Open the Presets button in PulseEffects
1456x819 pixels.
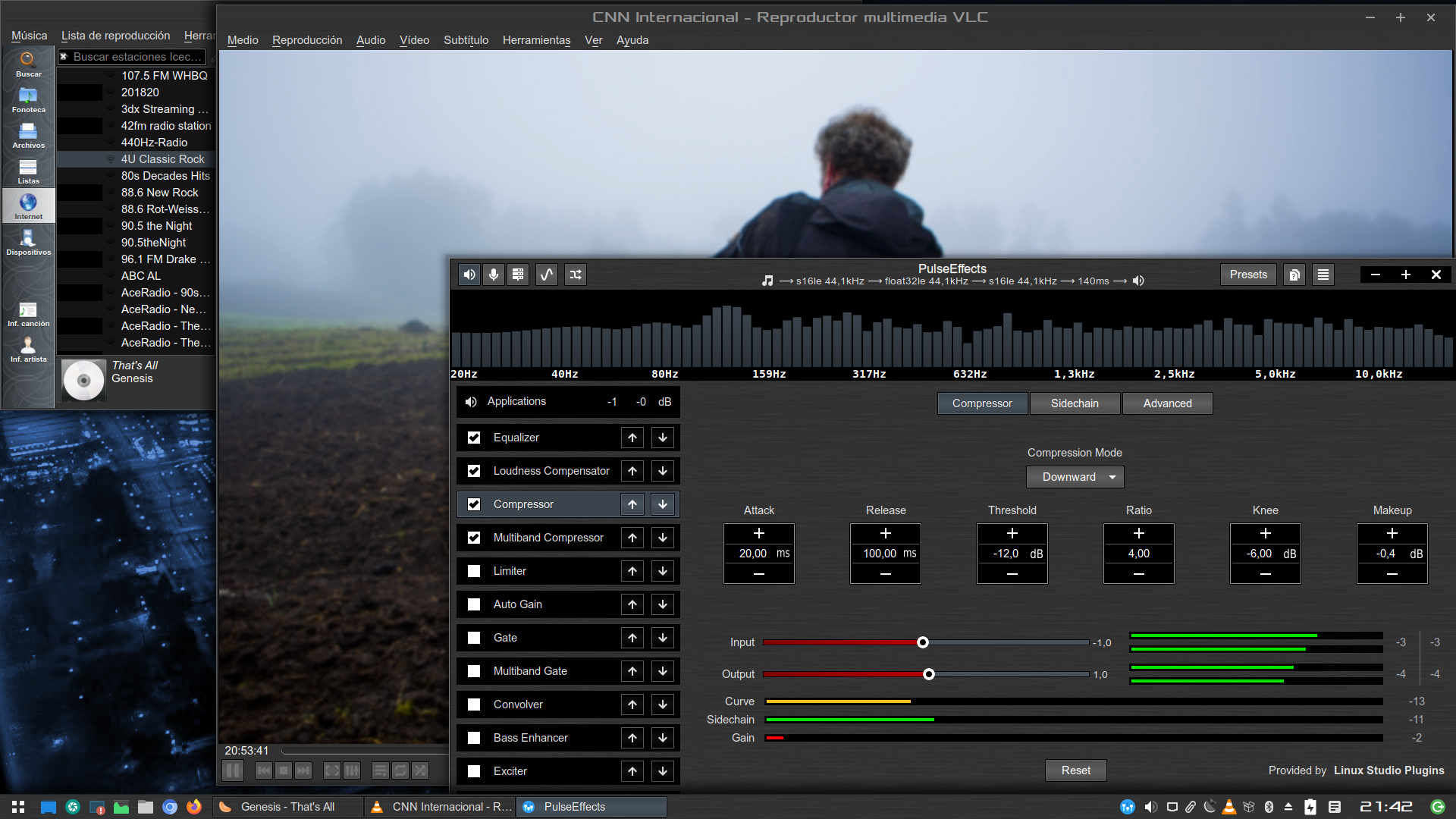pos(1248,275)
